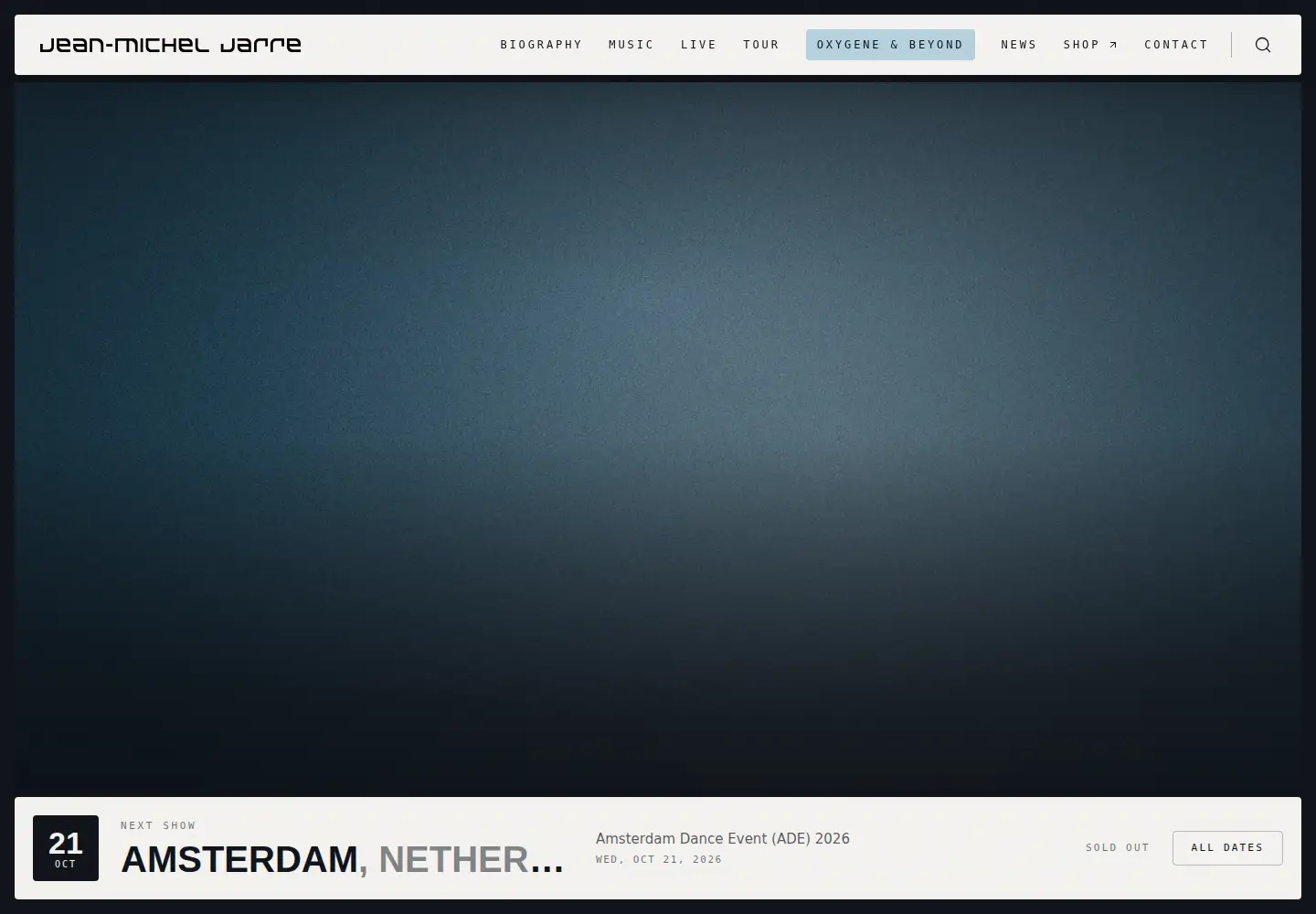Click the 21 Oct date badge

(66, 848)
